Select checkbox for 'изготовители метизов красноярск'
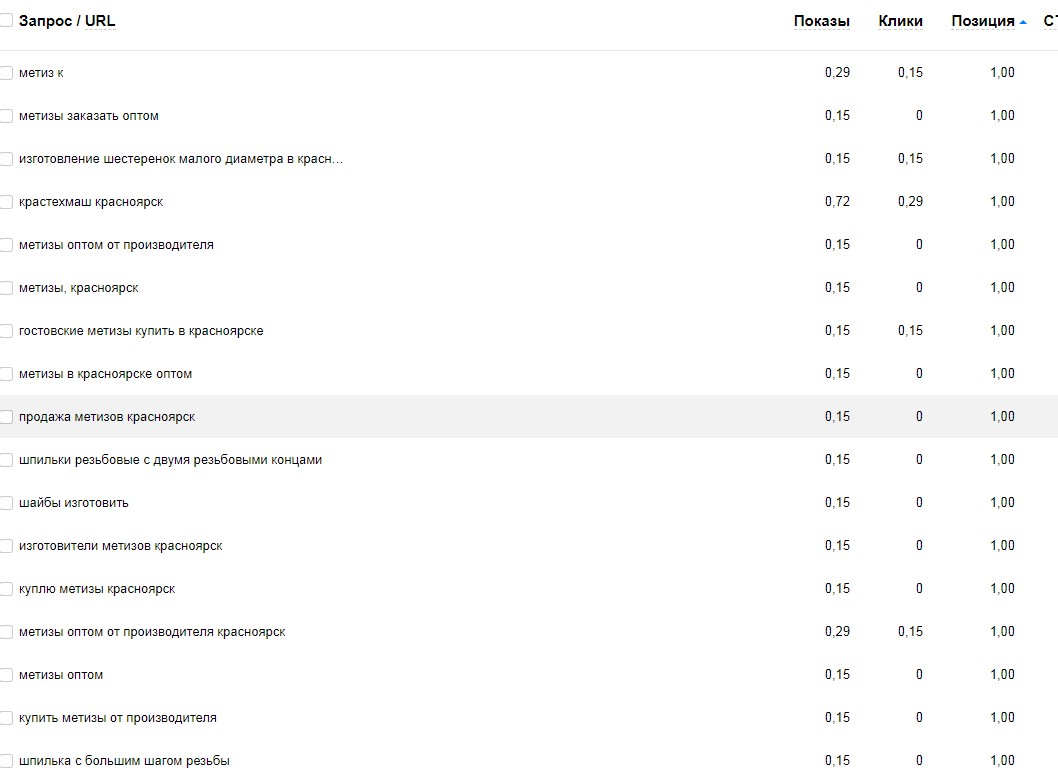This screenshot has height=773, width=1058. [5, 546]
